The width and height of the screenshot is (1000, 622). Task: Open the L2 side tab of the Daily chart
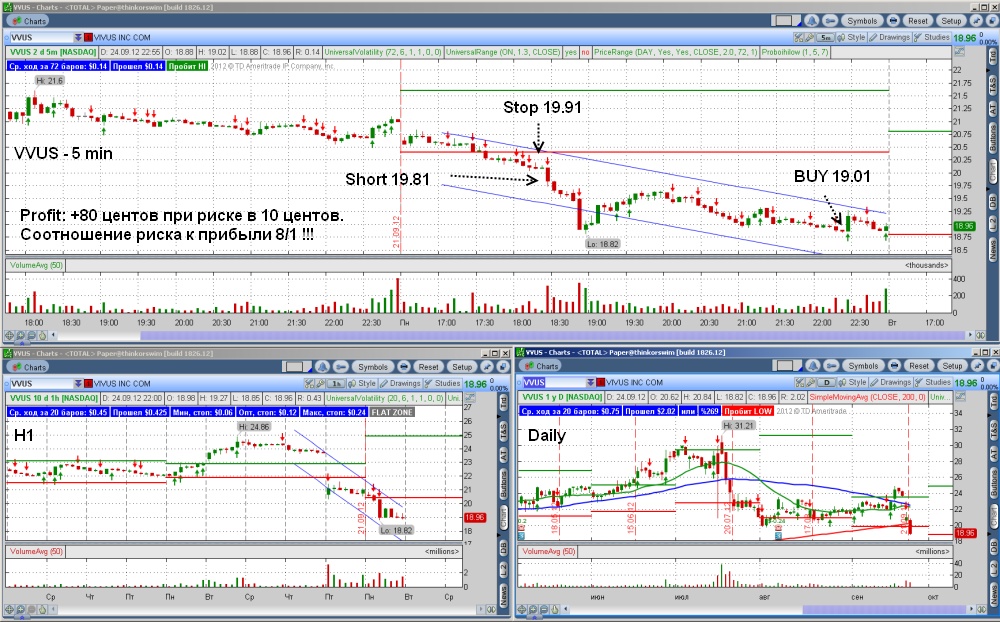994,570
